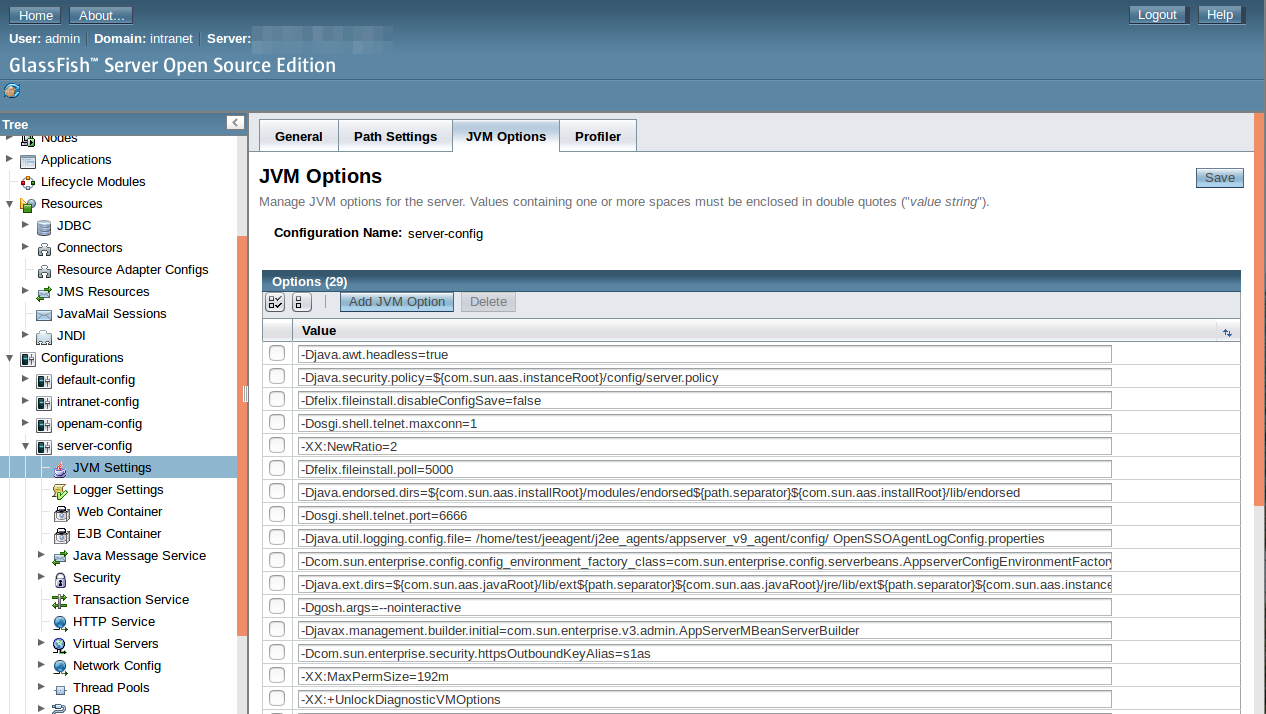Image resolution: width=1266 pixels, height=714 pixels.
Task: Click the HTTP Service globe icon
Action: [60, 622]
